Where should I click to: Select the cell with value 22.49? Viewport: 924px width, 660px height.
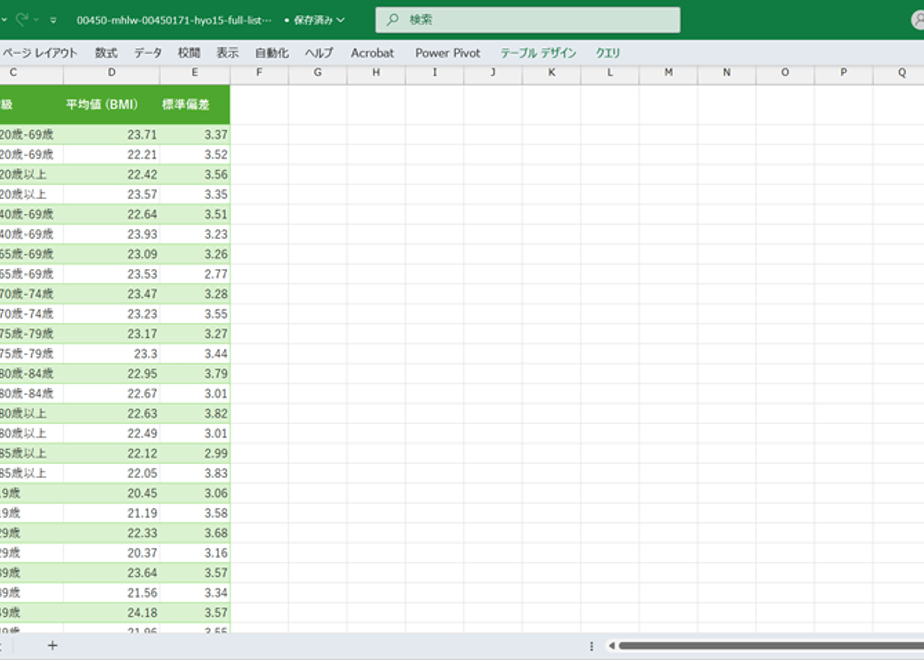click(111, 433)
